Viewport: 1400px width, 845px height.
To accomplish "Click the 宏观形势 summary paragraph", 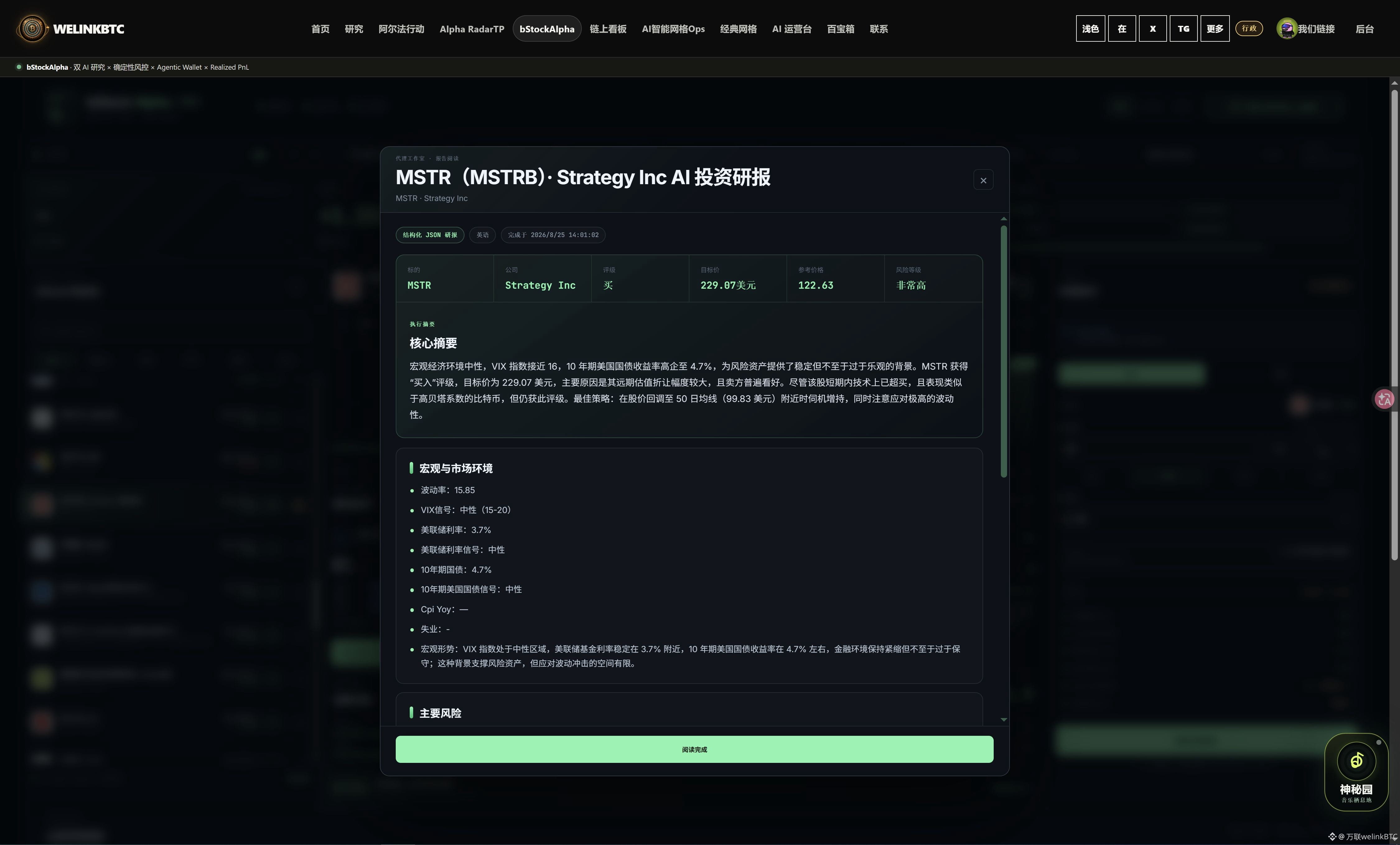I will point(690,656).
